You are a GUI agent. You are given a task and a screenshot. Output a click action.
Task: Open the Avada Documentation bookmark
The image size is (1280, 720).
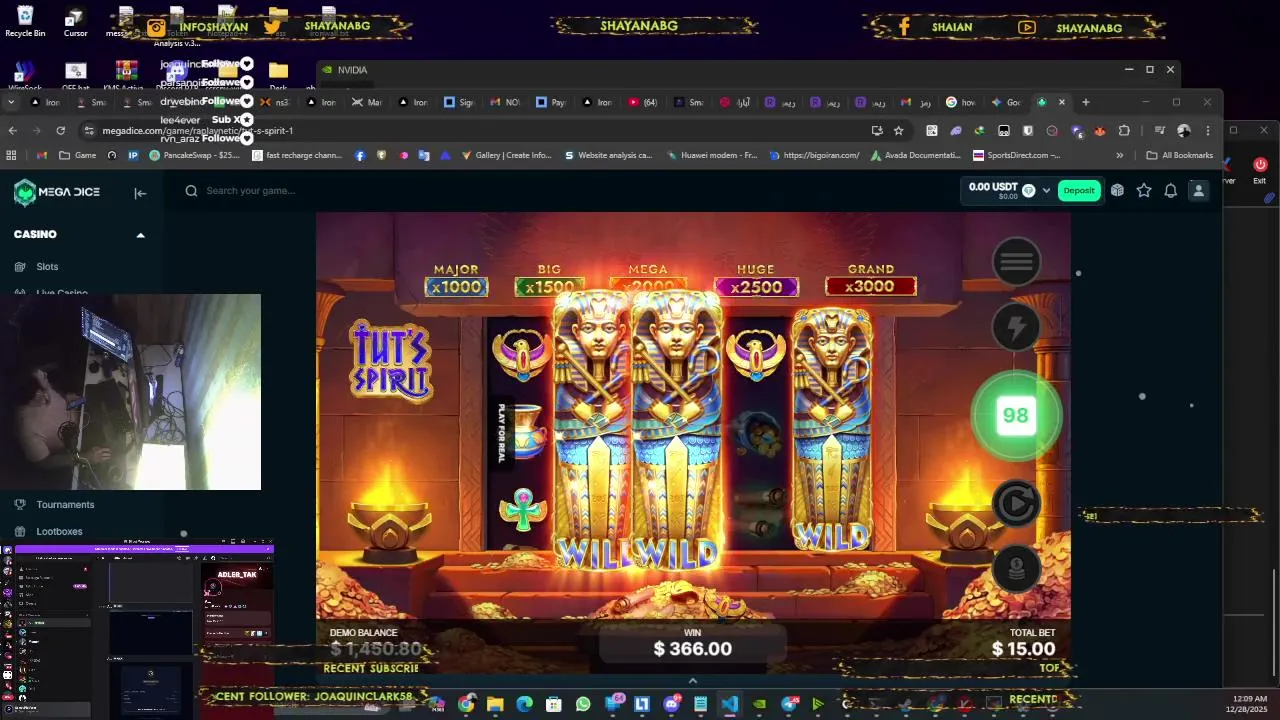click(916, 155)
